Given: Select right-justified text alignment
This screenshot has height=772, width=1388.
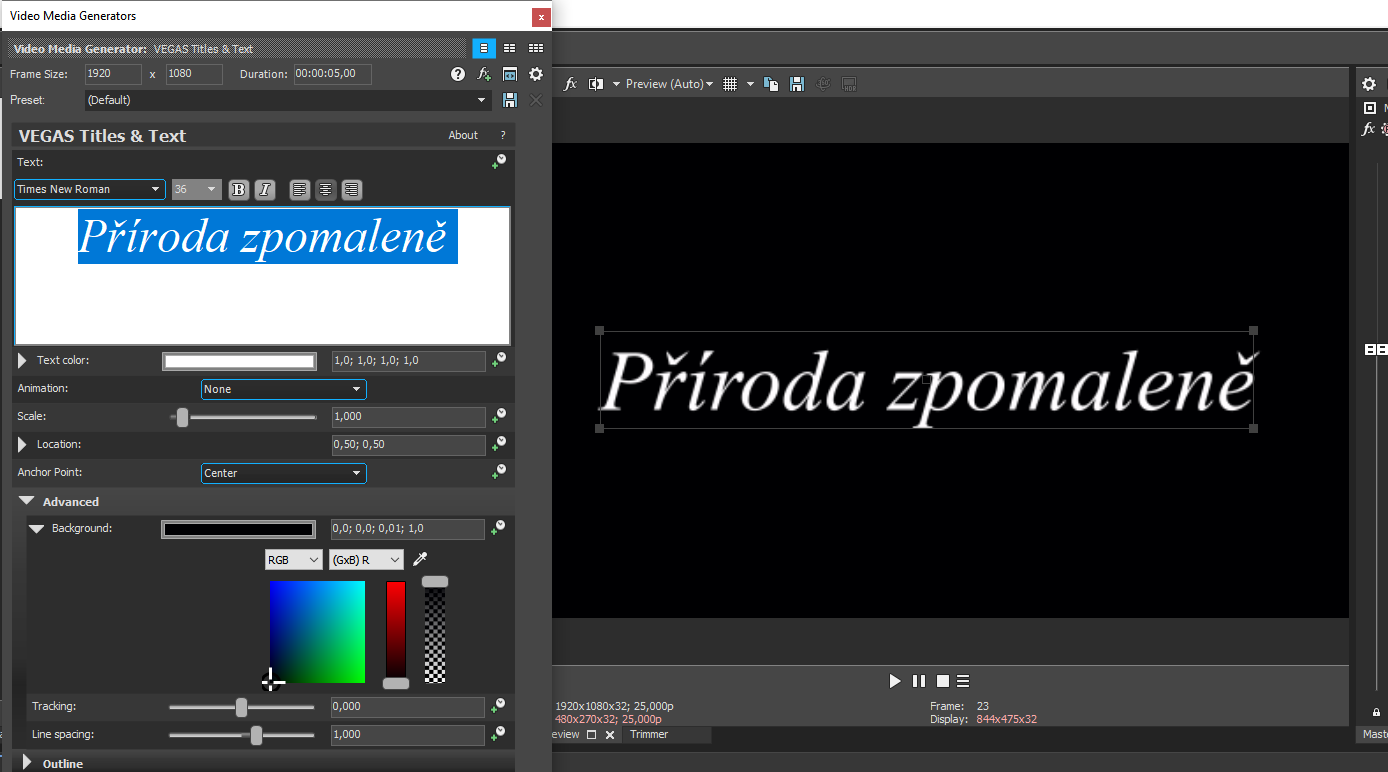Looking at the screenshot, I should [351, 189].
